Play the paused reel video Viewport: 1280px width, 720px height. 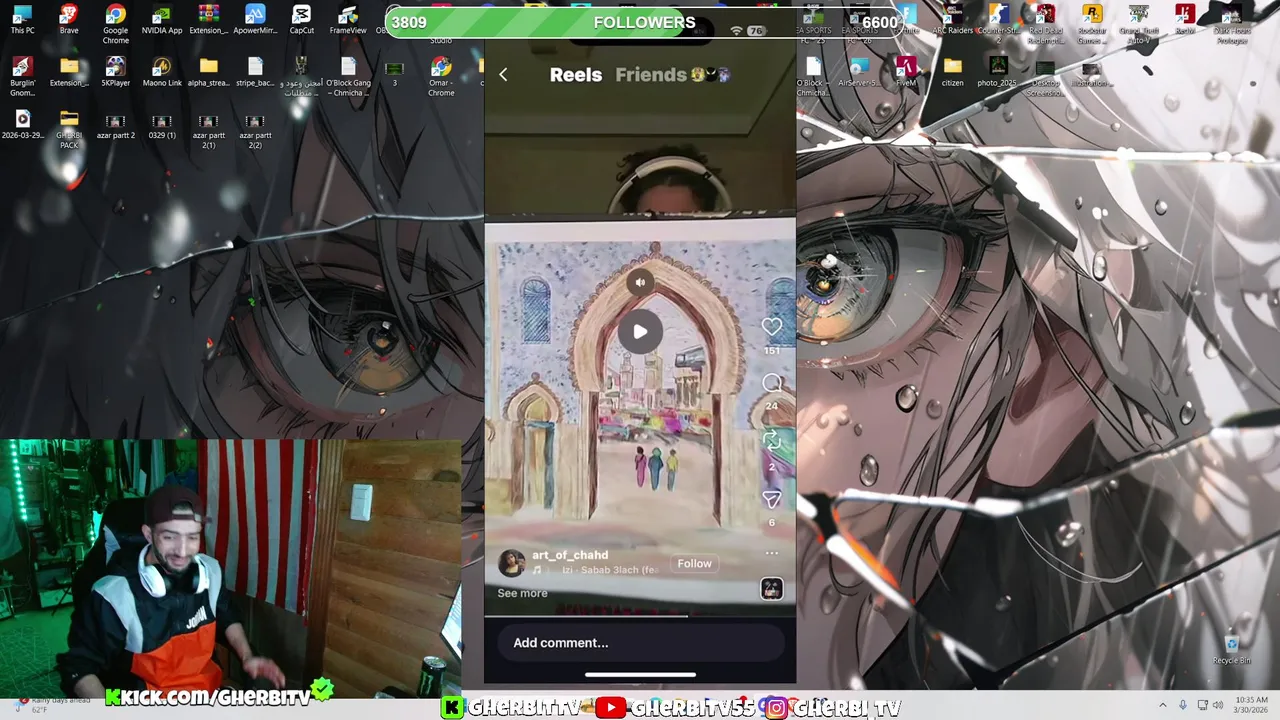click(640, 332)
